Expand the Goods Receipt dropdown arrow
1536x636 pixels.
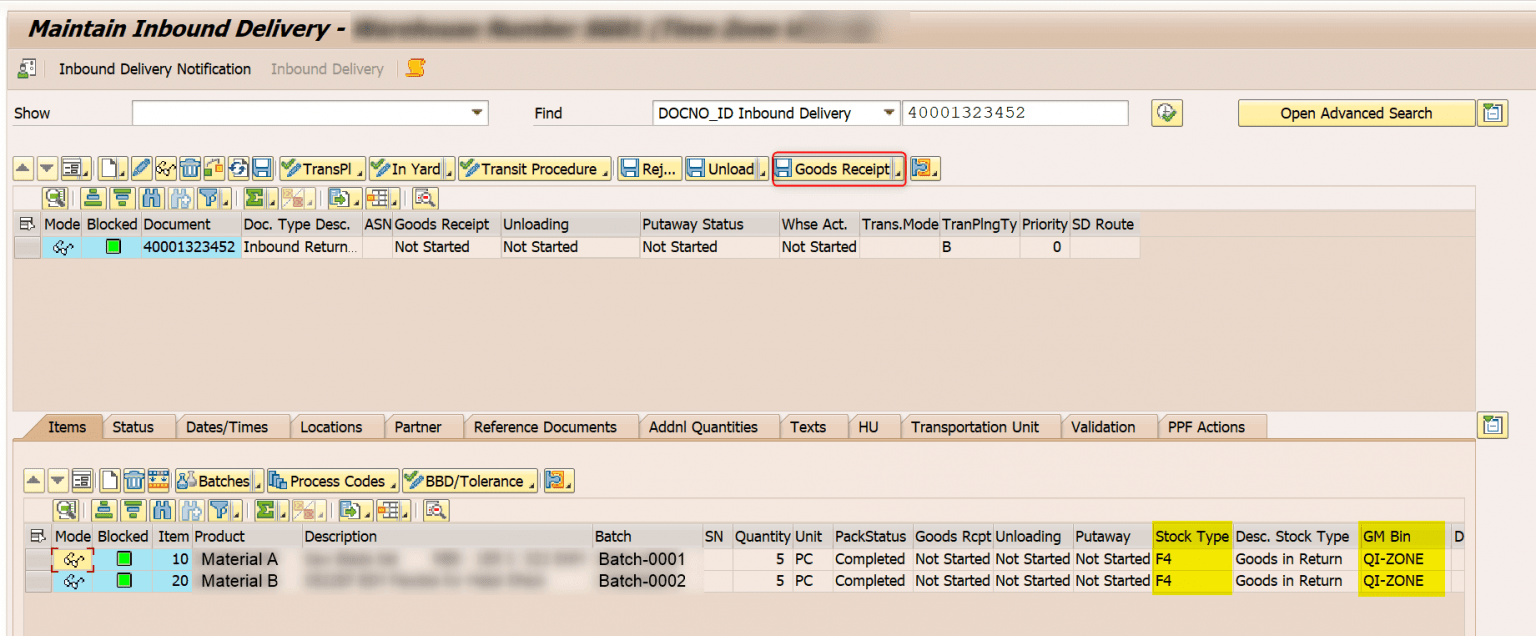pyautogui.click(x=897, y=168)
